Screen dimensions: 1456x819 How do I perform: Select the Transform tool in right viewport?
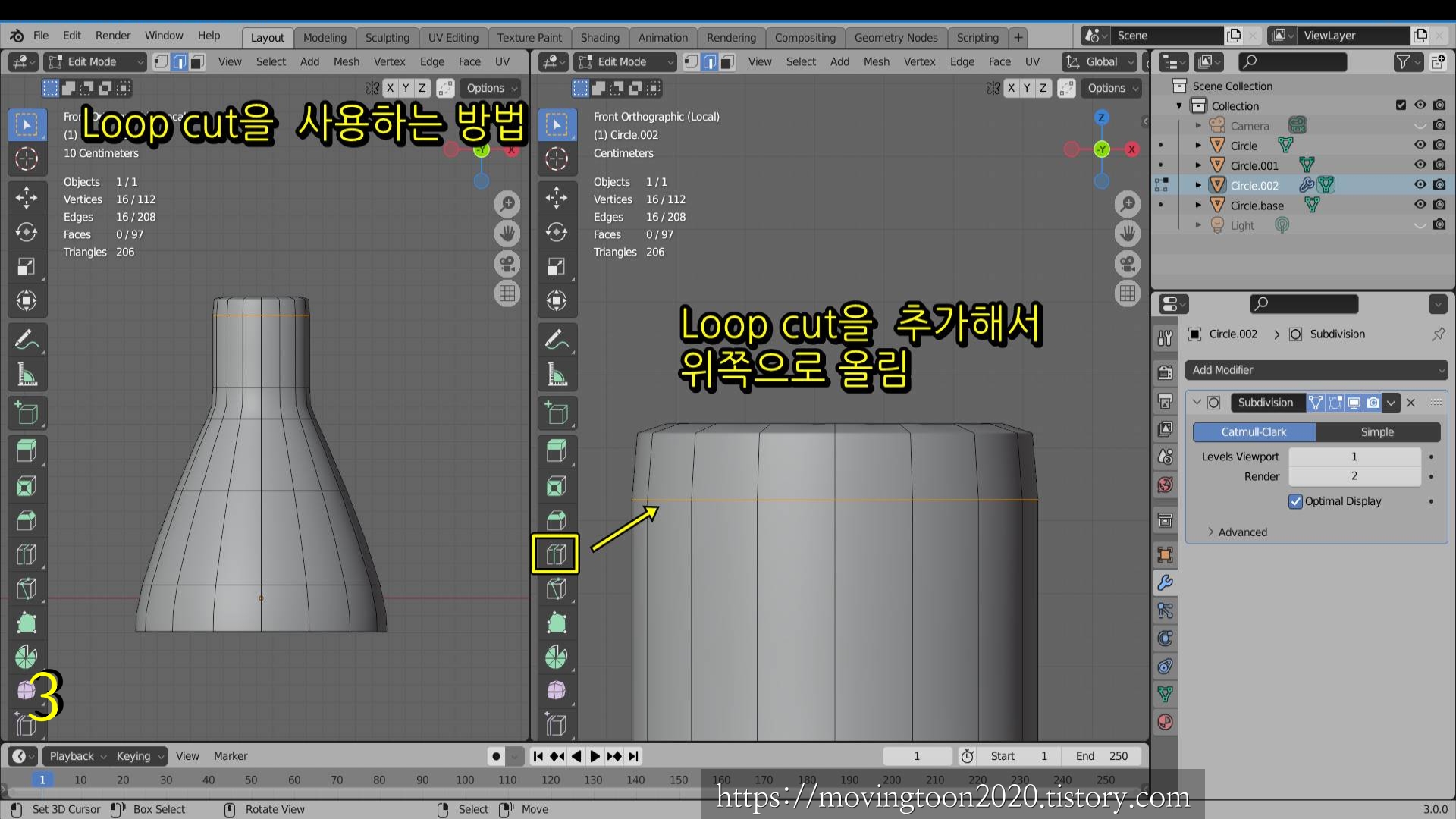tap(557, 301)
